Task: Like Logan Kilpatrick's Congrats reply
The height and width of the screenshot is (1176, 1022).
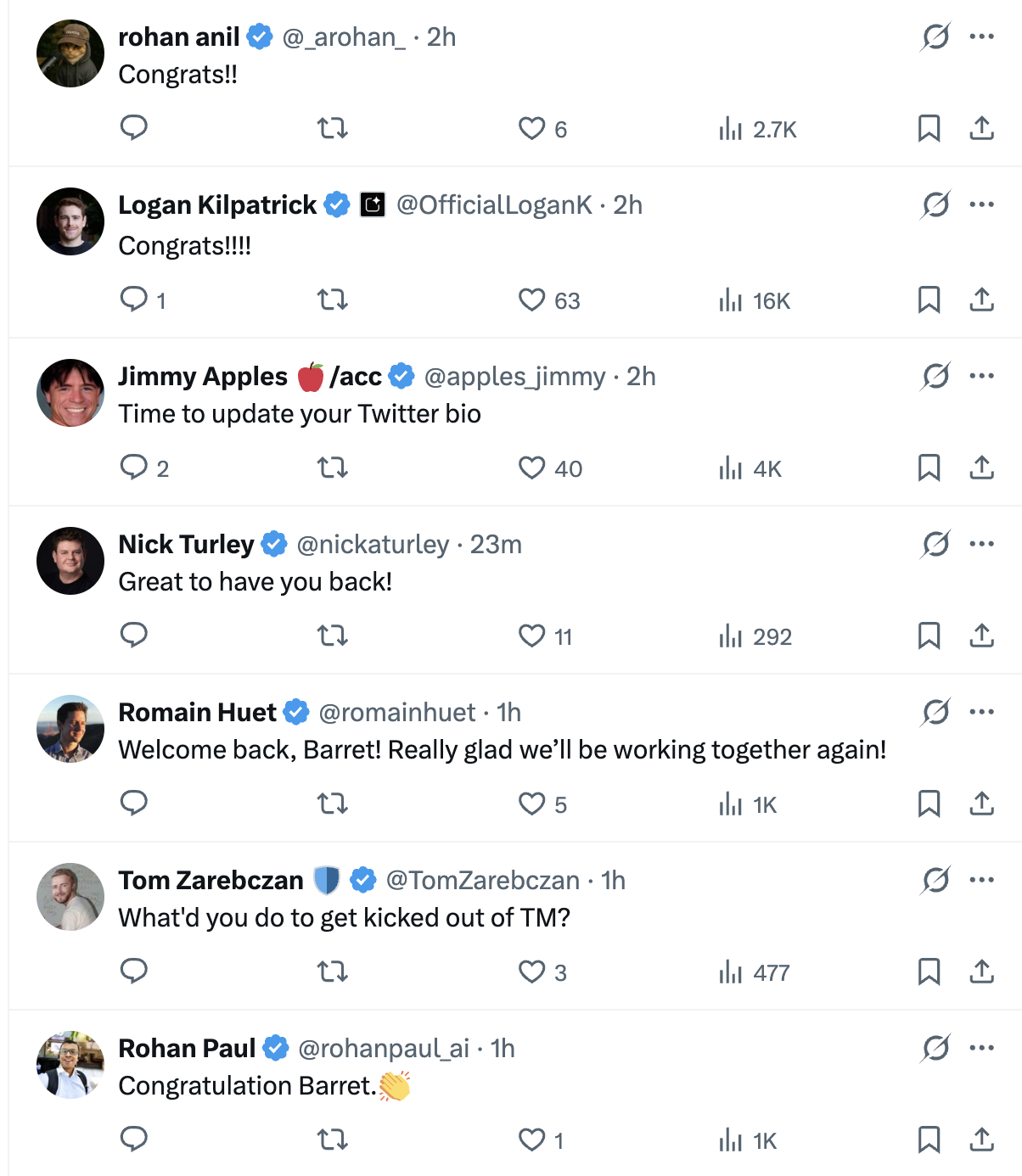Action: click(x=532, y=300)
